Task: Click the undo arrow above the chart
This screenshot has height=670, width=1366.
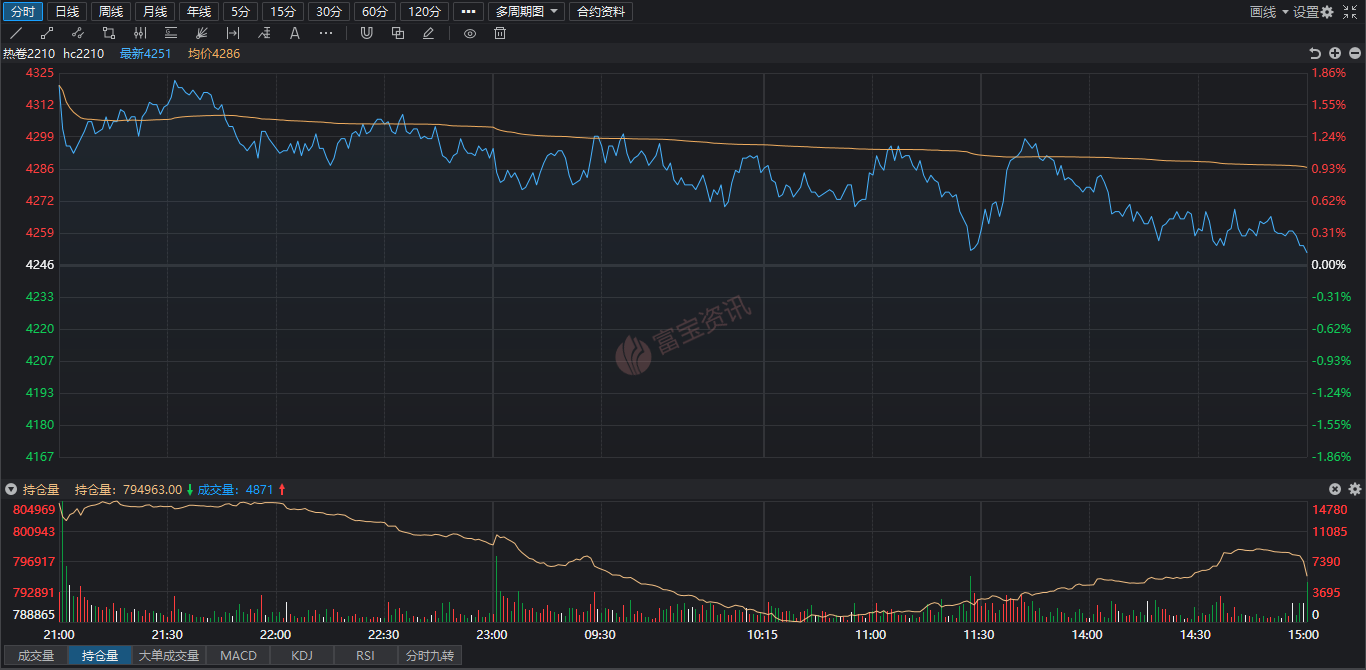Action: click(x=1315, y=53)
